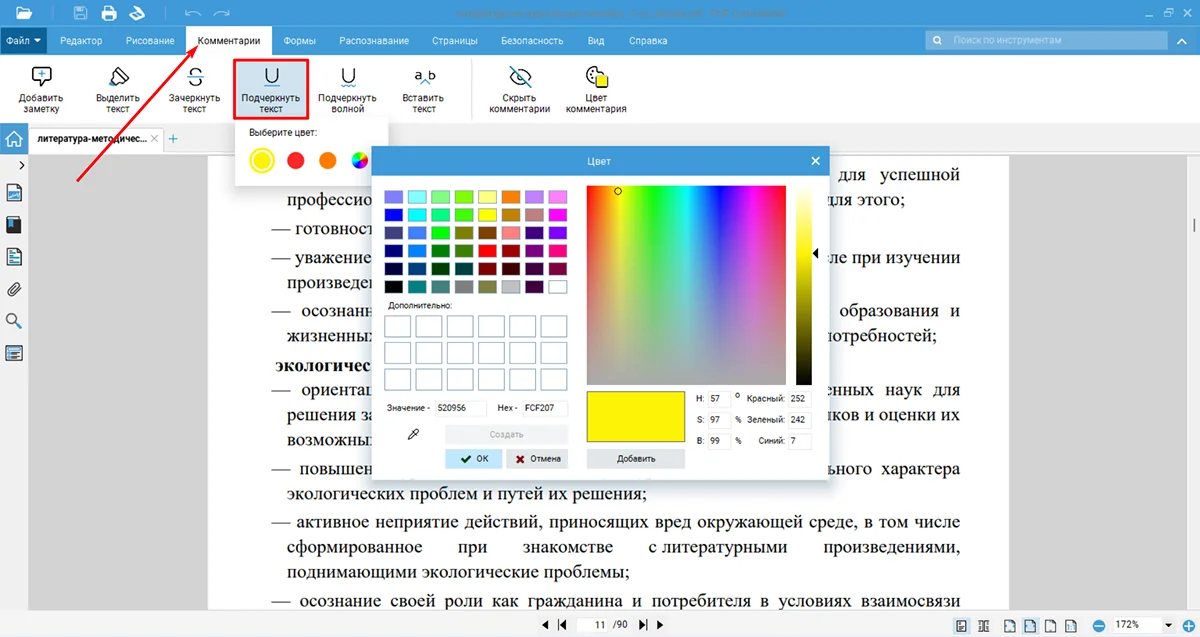Click the rainbow custom color wheel swatch
The width and height of the screenshot is (1200, 637).
pyautogui.click(x=359, y=160)
